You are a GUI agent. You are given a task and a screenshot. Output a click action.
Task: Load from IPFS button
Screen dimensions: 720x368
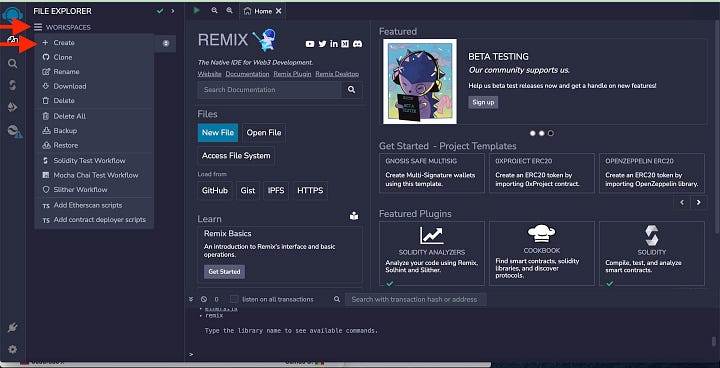(276, 191)
